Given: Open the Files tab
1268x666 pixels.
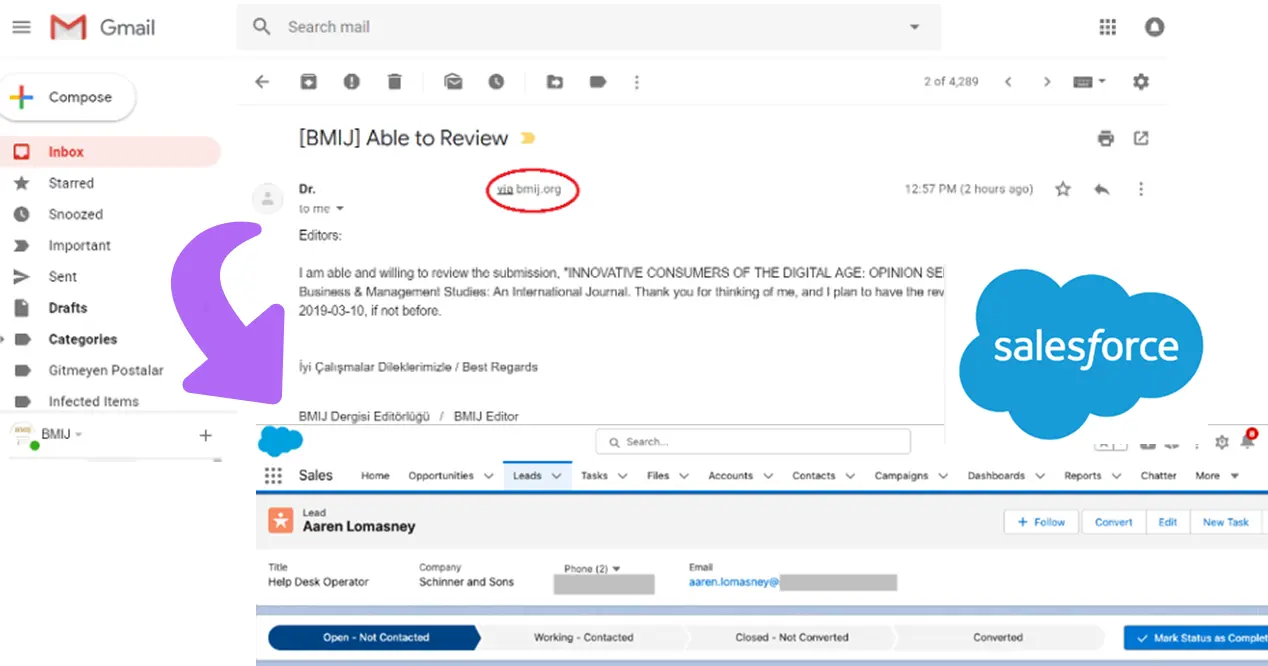Looking at the screenshot, I should click(658, 476).
